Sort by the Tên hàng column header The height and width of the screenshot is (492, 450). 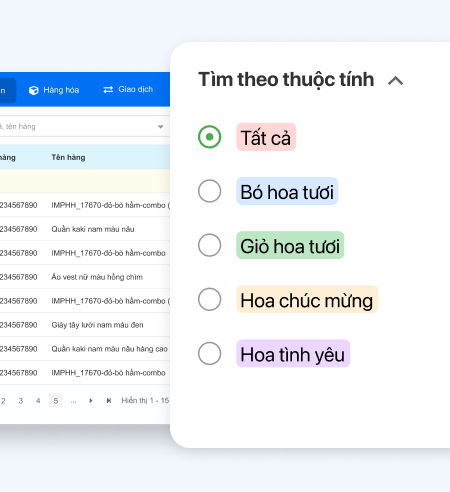68,157
